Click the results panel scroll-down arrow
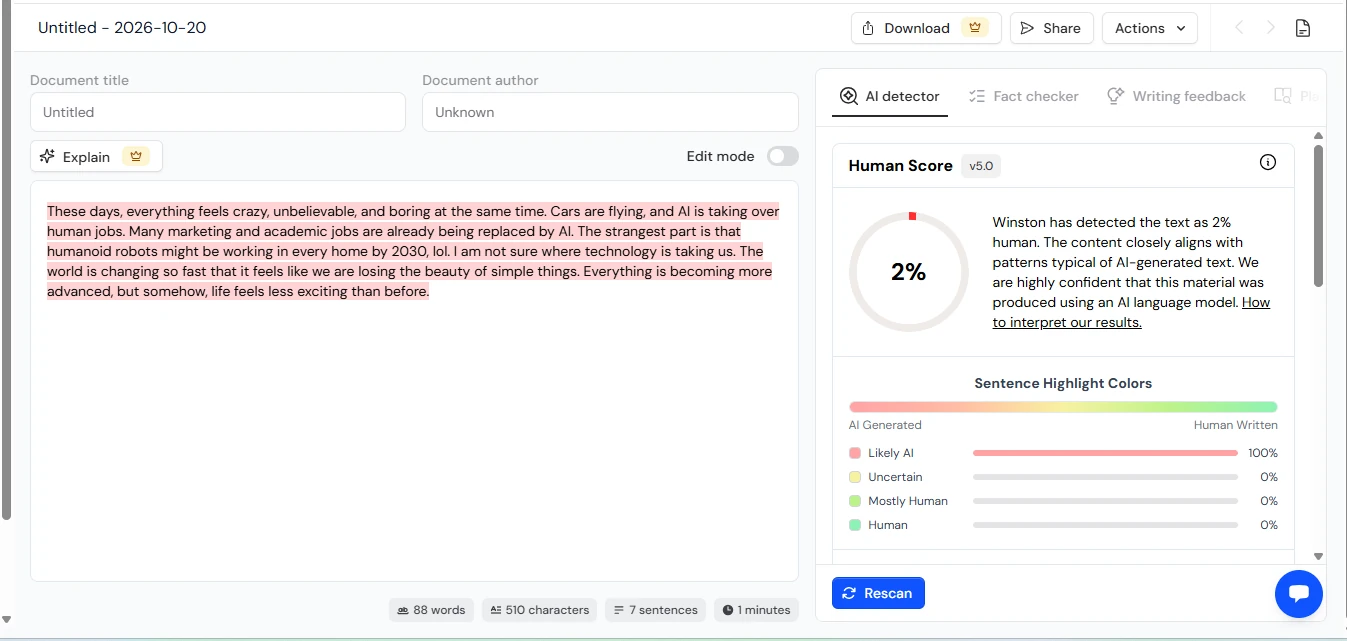 pos(1318,556)
